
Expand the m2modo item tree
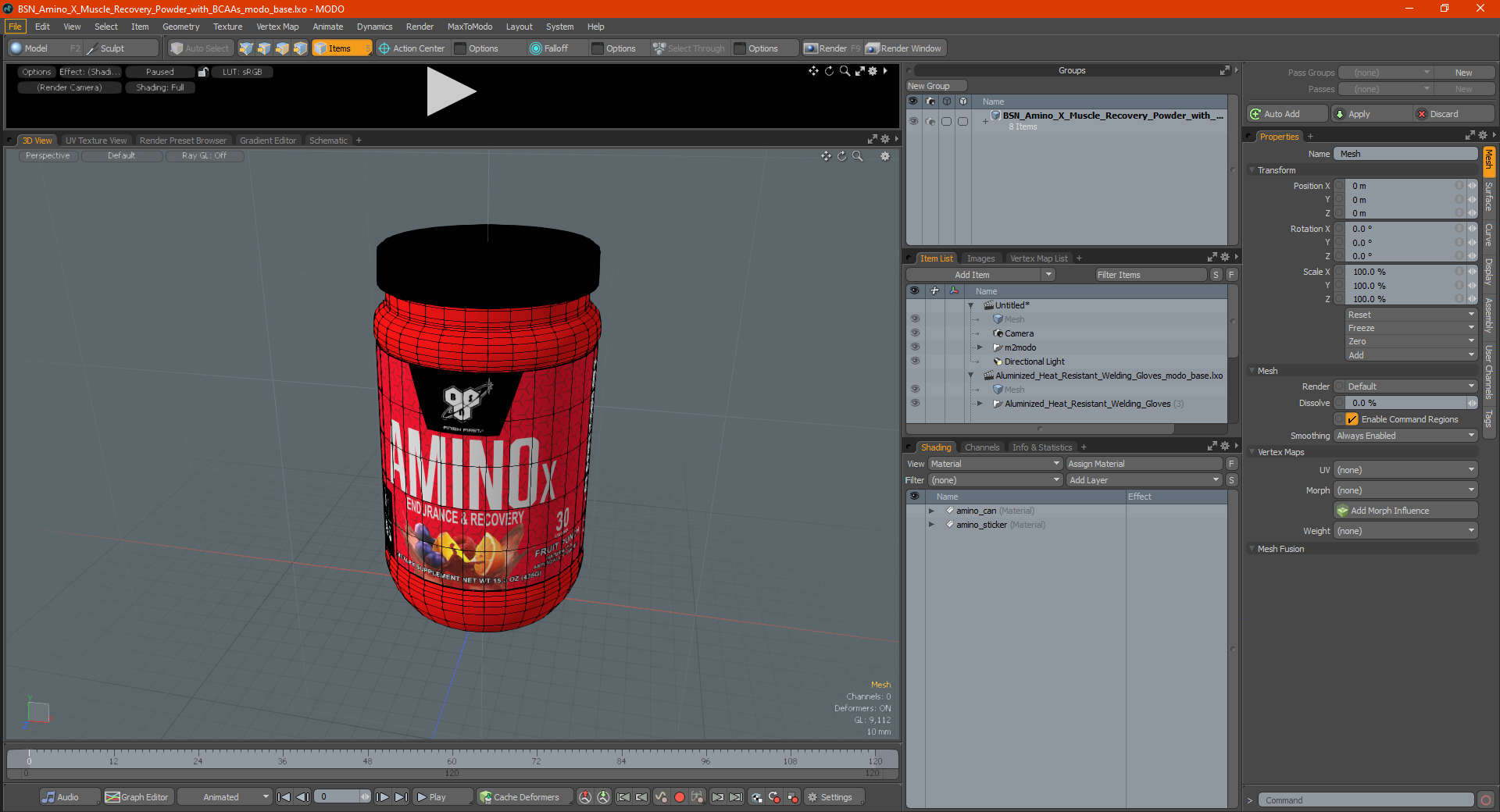click(980, 347)
